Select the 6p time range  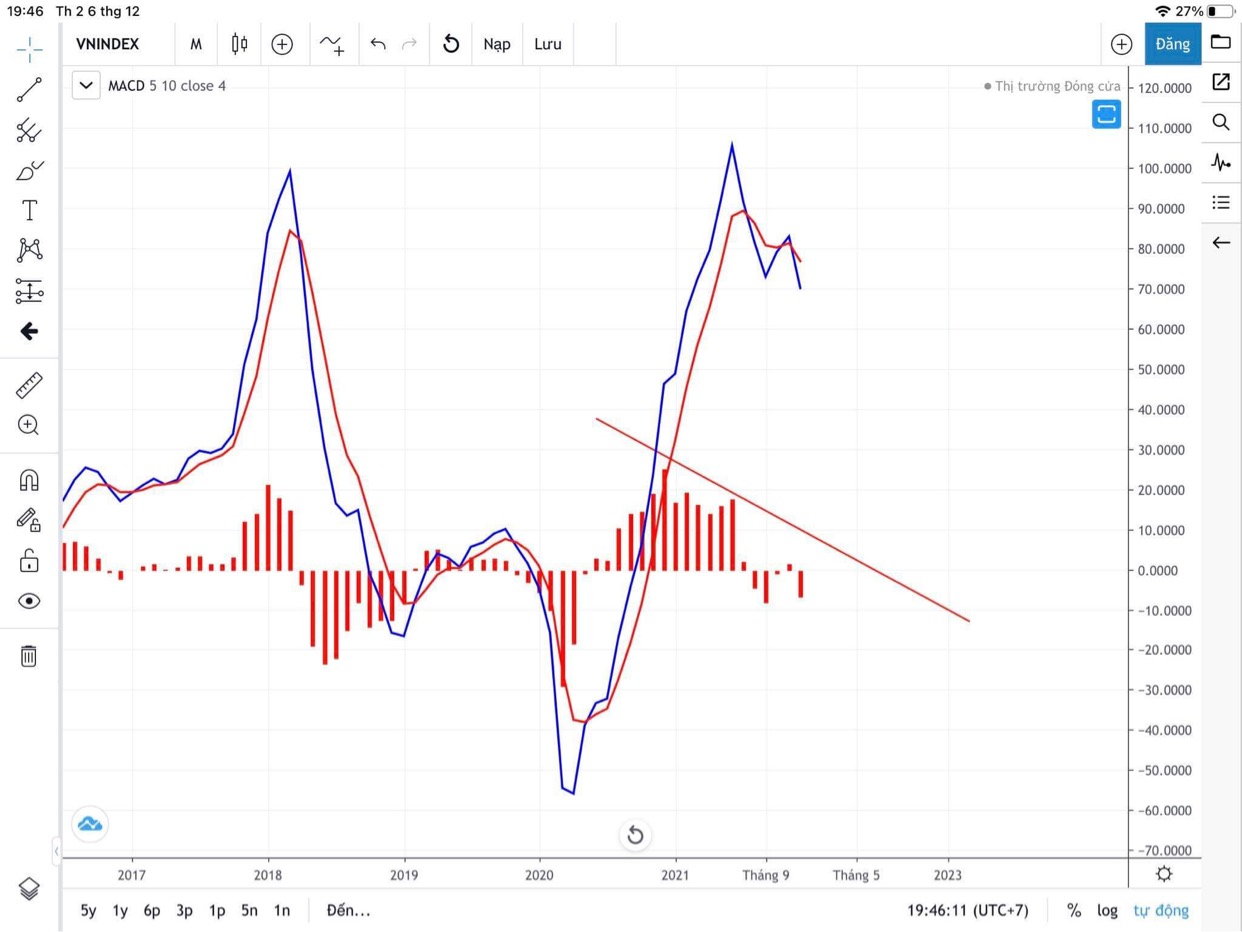(152, 910)
